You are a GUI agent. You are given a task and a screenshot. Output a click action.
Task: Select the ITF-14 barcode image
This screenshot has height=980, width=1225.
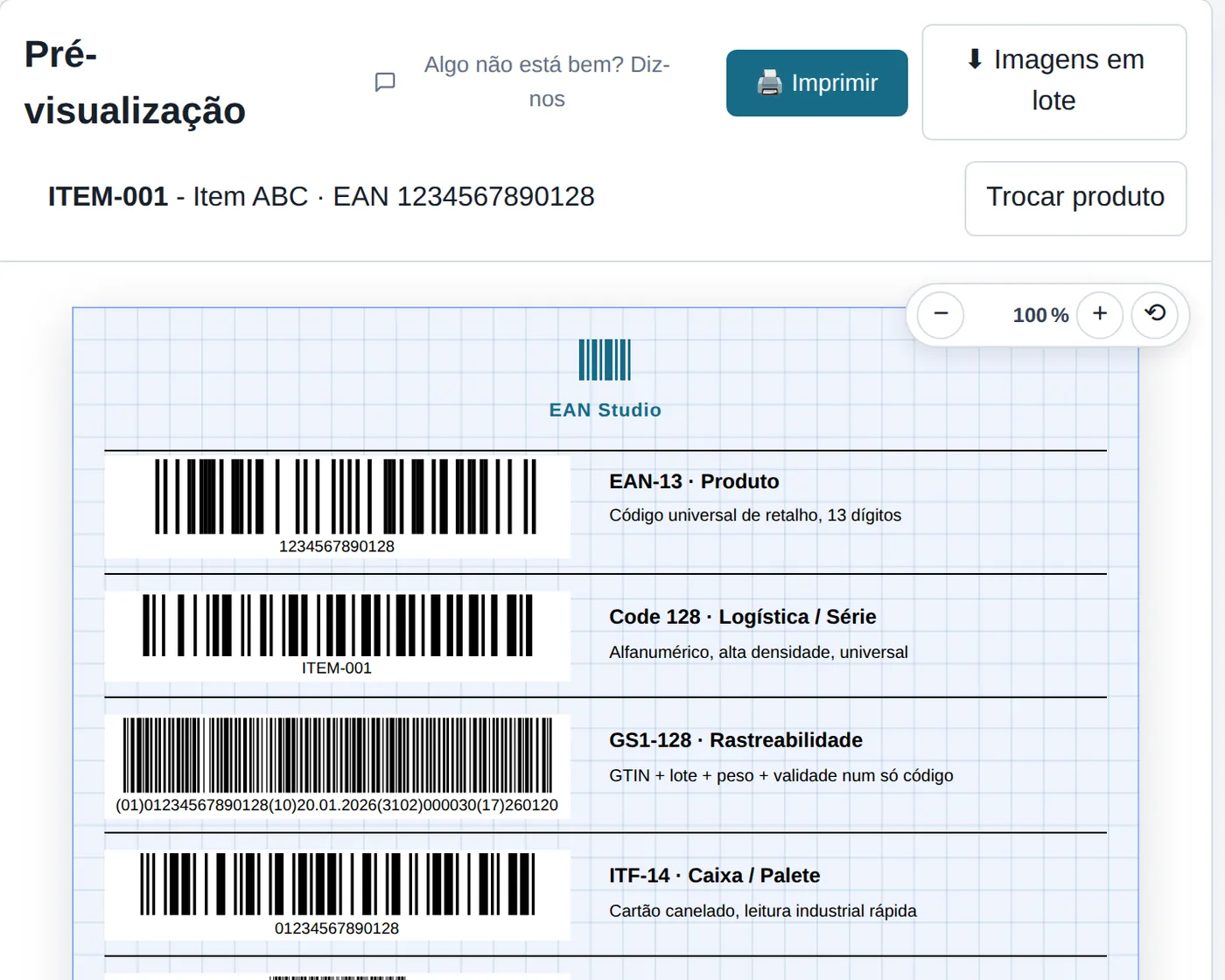pos(337,895)
